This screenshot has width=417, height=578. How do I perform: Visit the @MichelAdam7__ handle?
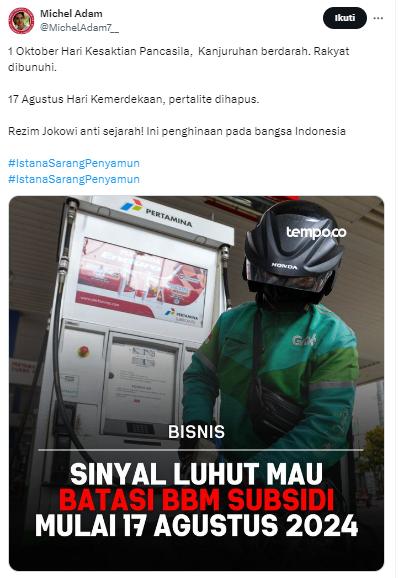click(x=79, y=28)
